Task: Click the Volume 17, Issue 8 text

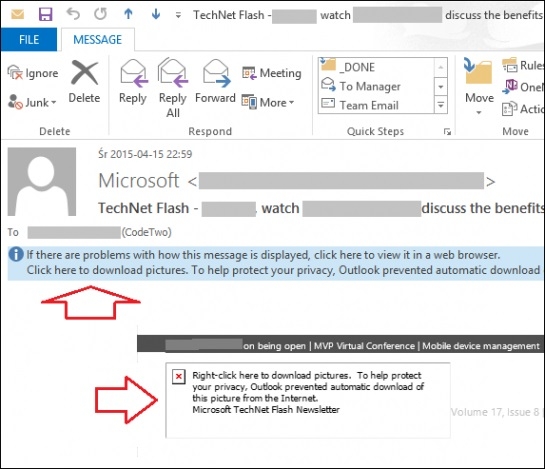Action: click(495, 412)
